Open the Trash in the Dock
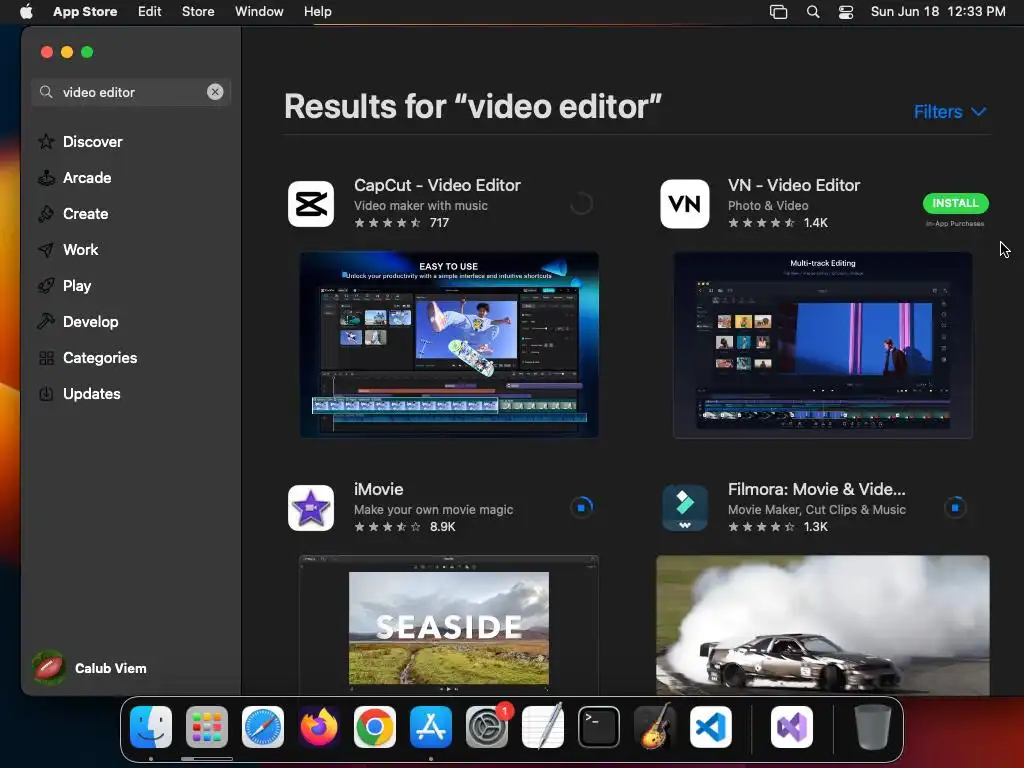Image resolution: width=1024 pixels, height=768 pixels. pos(872,727)
